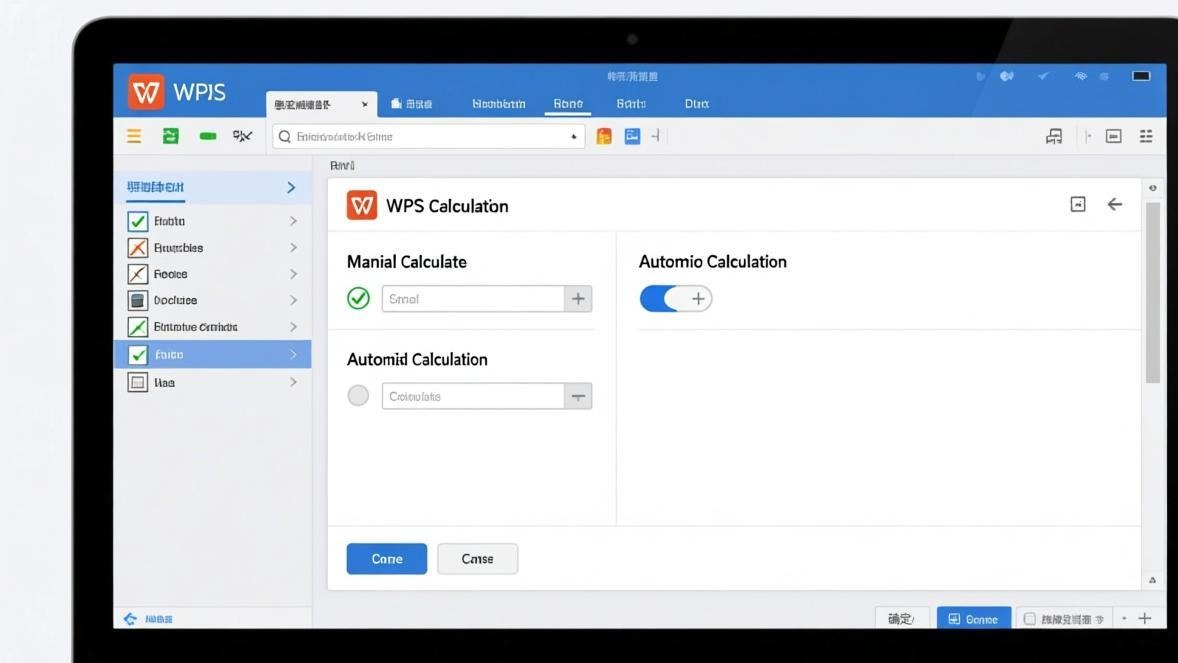The width and height of the screenshot is (1178, 663).
Task: Click the battery icon in top system bar
Action: [1141, 76]
